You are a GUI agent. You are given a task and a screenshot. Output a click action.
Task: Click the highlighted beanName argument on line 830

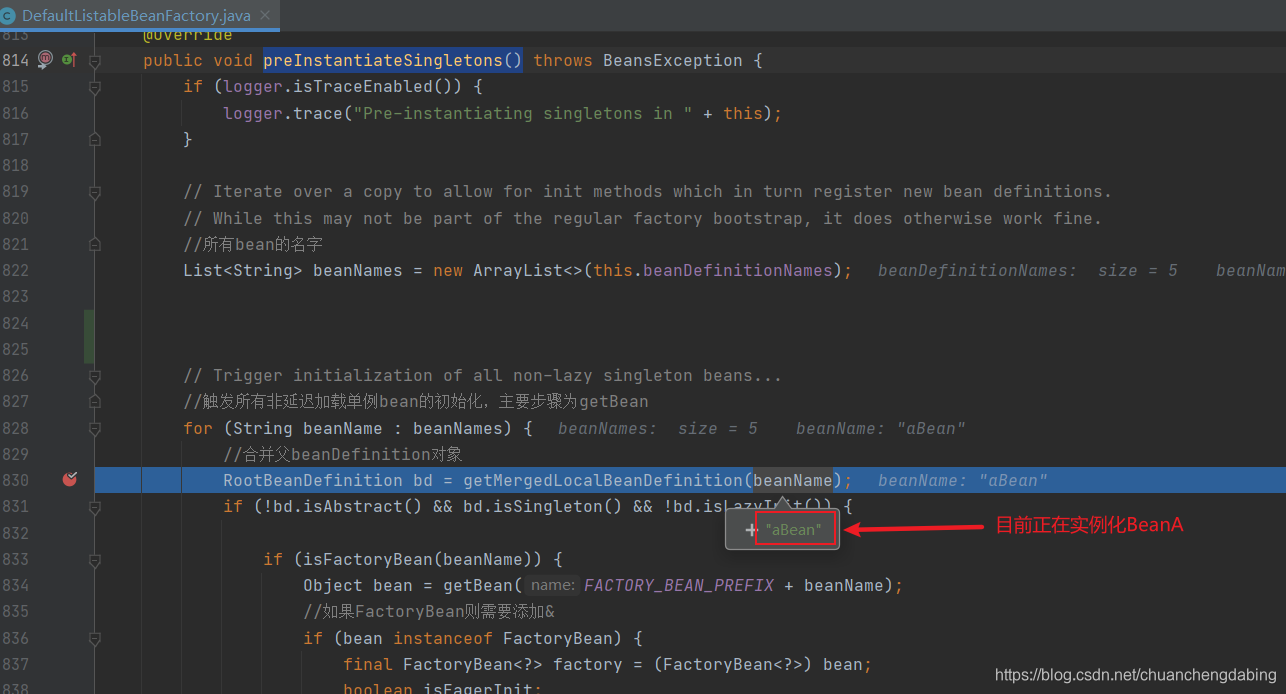(793, 480)
